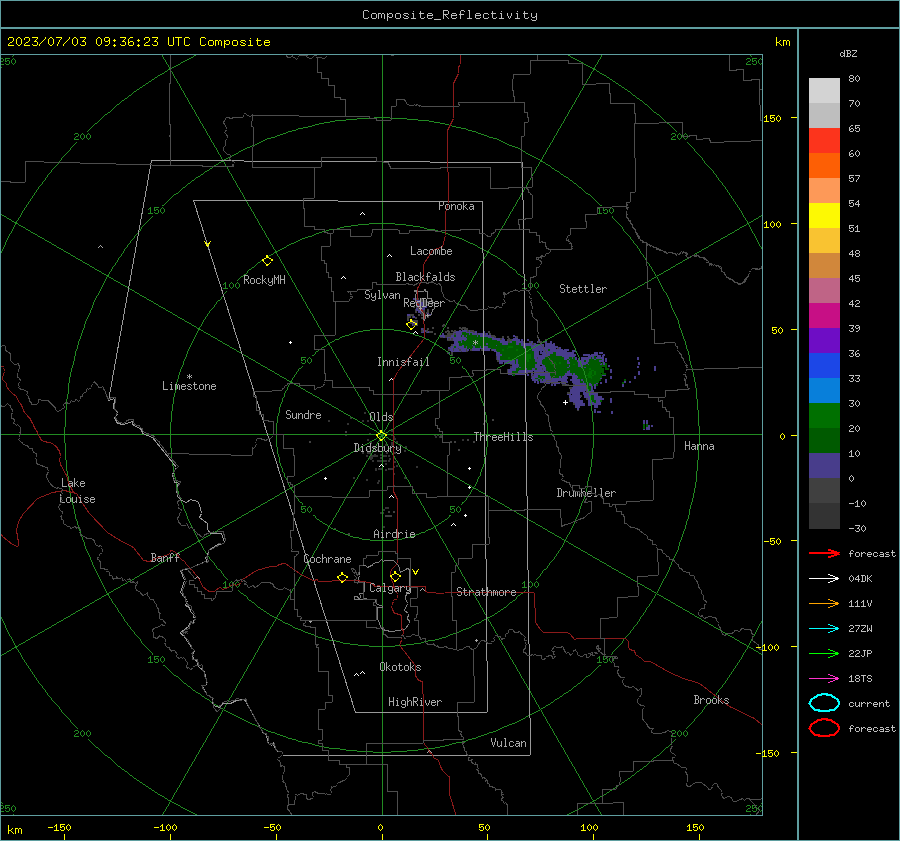
Task: Click the Hanna city label
Action: tap(699, 446)
